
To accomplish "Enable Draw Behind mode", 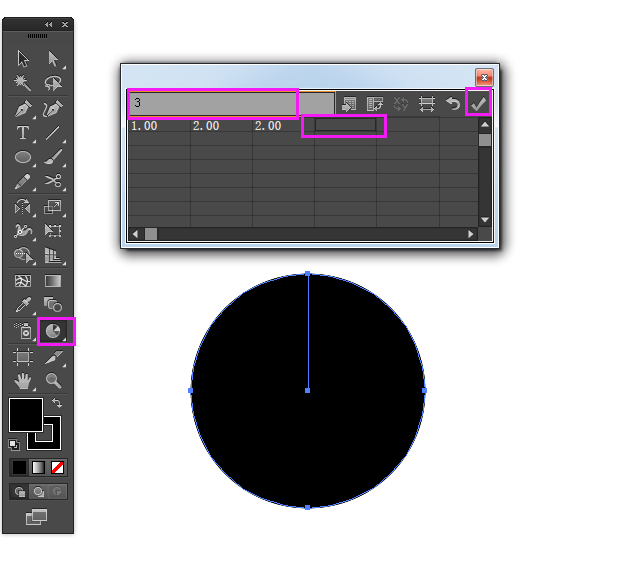I will click(x=38, y=491).
